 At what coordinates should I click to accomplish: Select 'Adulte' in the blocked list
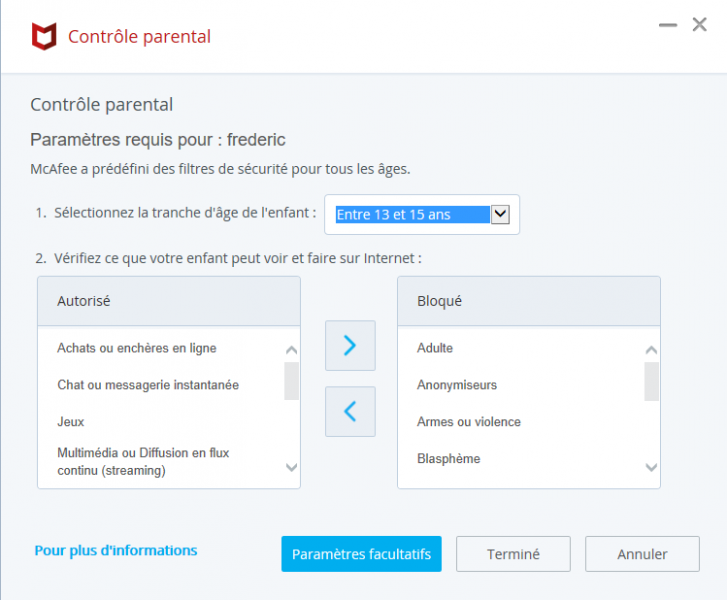pyautogui.click(x=435, y=348)
